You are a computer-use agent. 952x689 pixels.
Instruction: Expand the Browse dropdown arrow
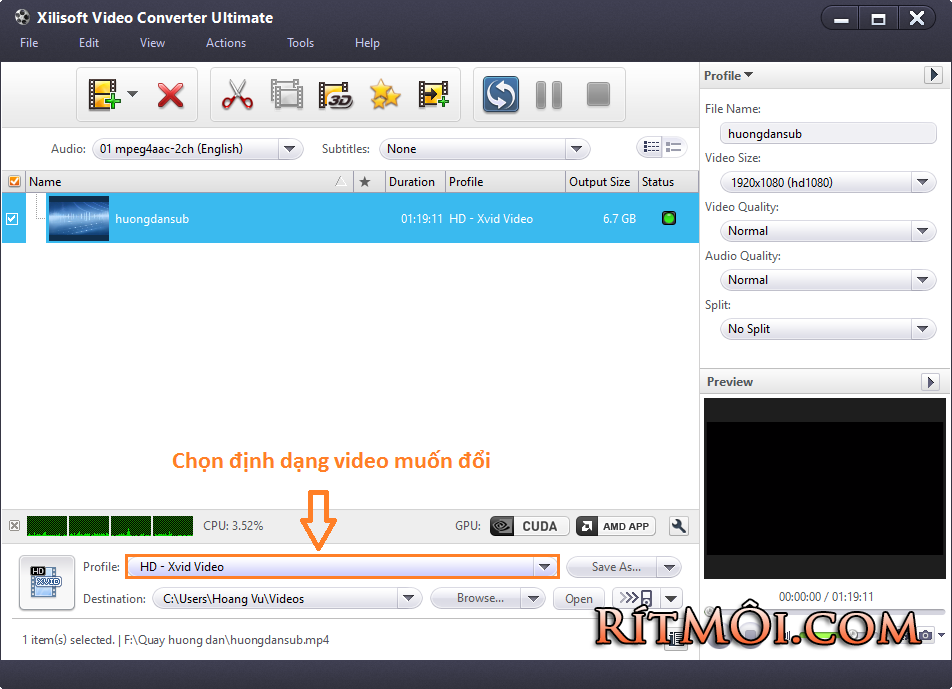coord(533,599)
